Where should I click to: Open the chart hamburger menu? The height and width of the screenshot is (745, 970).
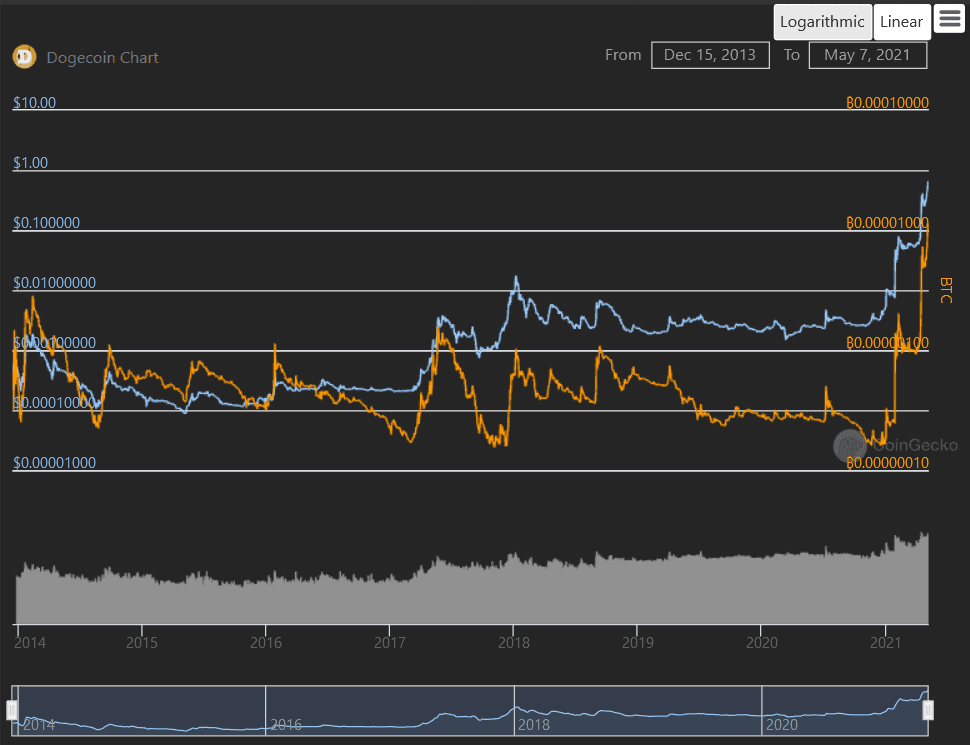point(949,20)
